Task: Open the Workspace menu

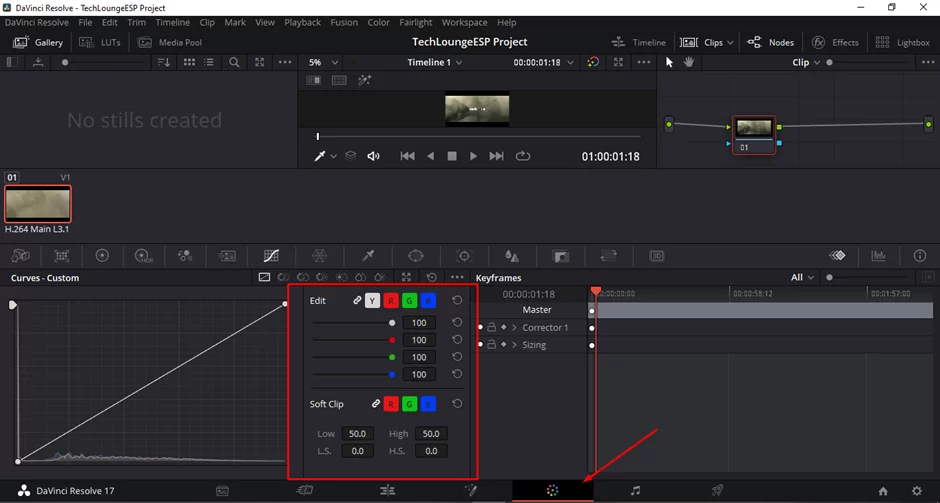Action: point(465,22)
